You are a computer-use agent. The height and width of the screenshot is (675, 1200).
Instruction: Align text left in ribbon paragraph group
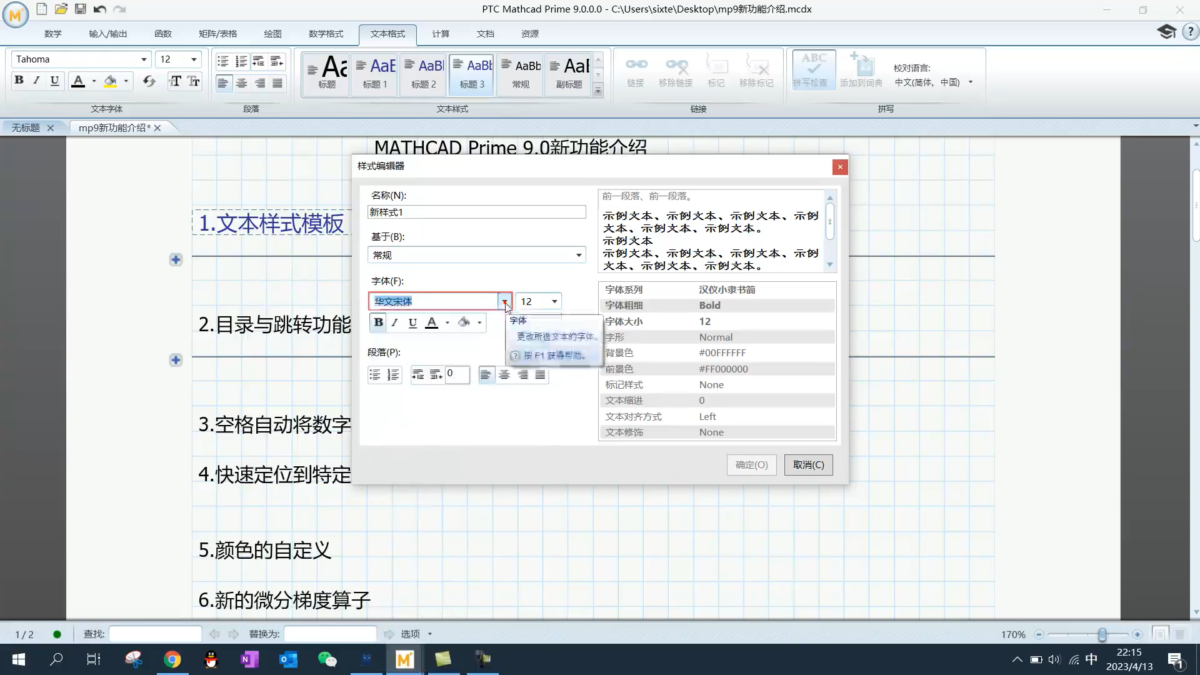pyautogui.click(x=224, y=83)
